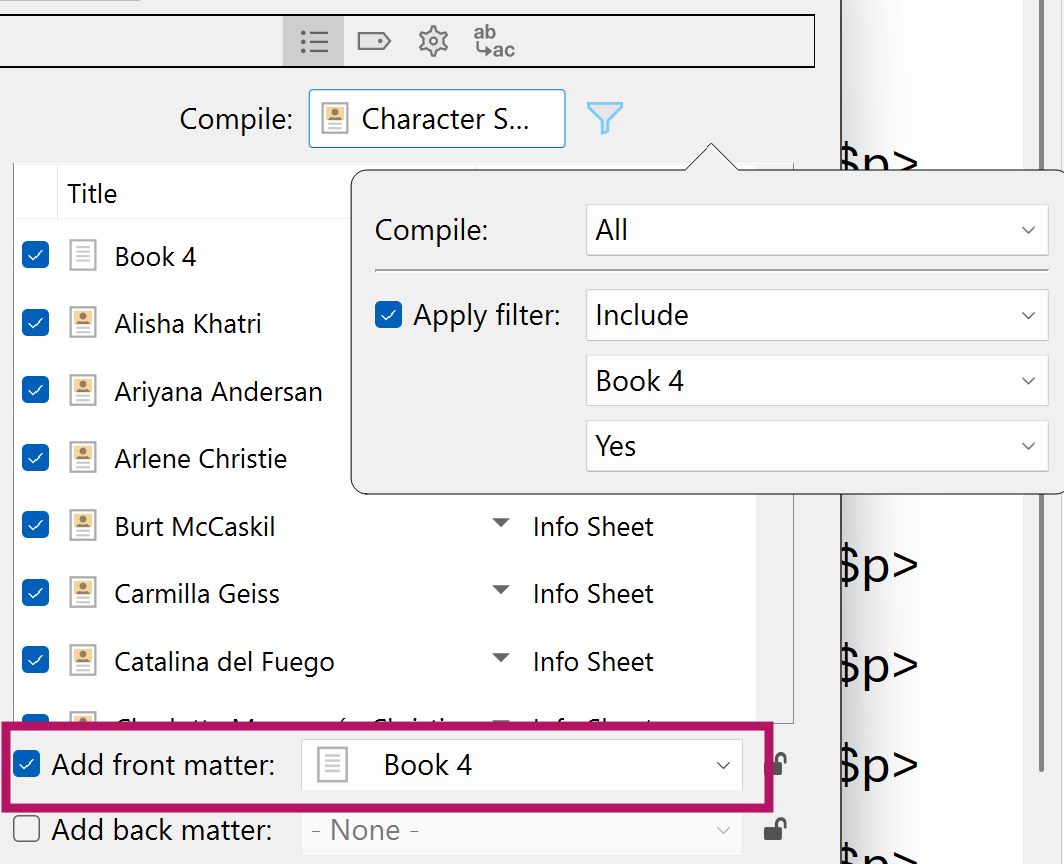Open the metadata tag icon tab
The width and height of the screenshot is (1064, 864).
(374, 41)
